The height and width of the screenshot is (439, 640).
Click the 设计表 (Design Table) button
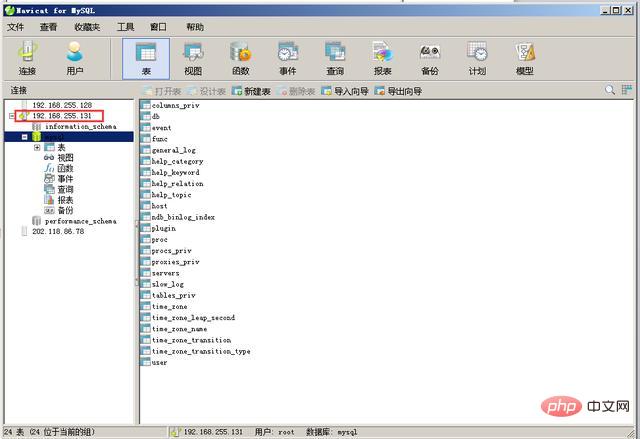tap(207, 91)
